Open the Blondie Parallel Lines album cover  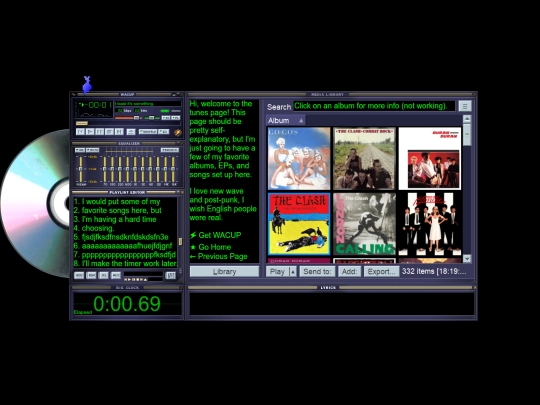[430, 224]
